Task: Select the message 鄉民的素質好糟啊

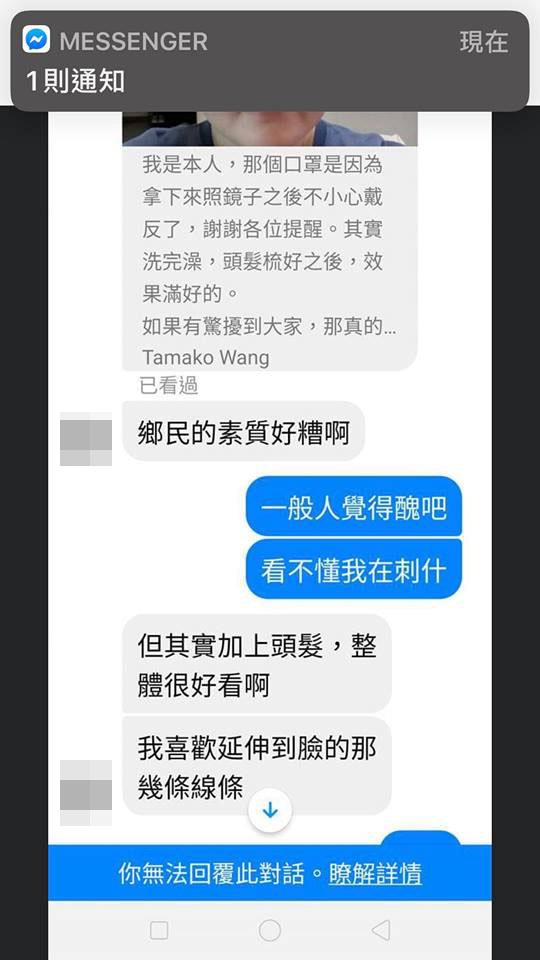Action: (244, 432)
